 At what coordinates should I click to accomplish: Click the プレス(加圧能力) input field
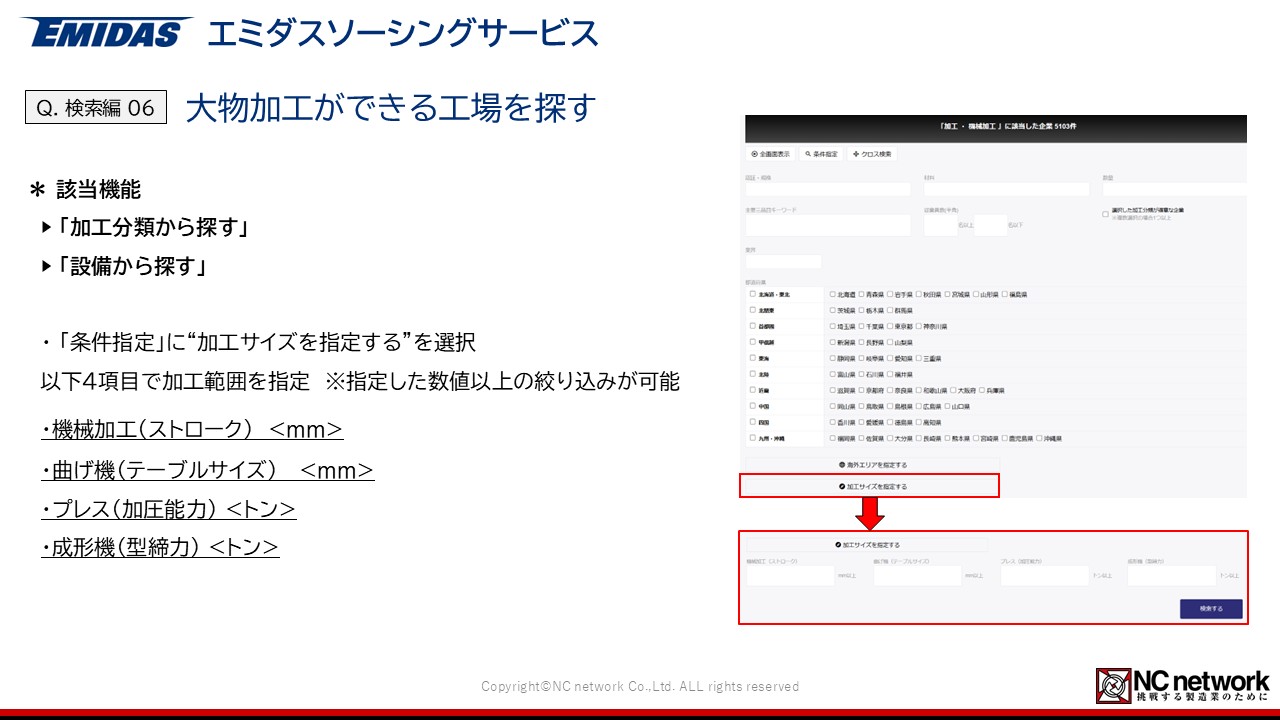1044,576
